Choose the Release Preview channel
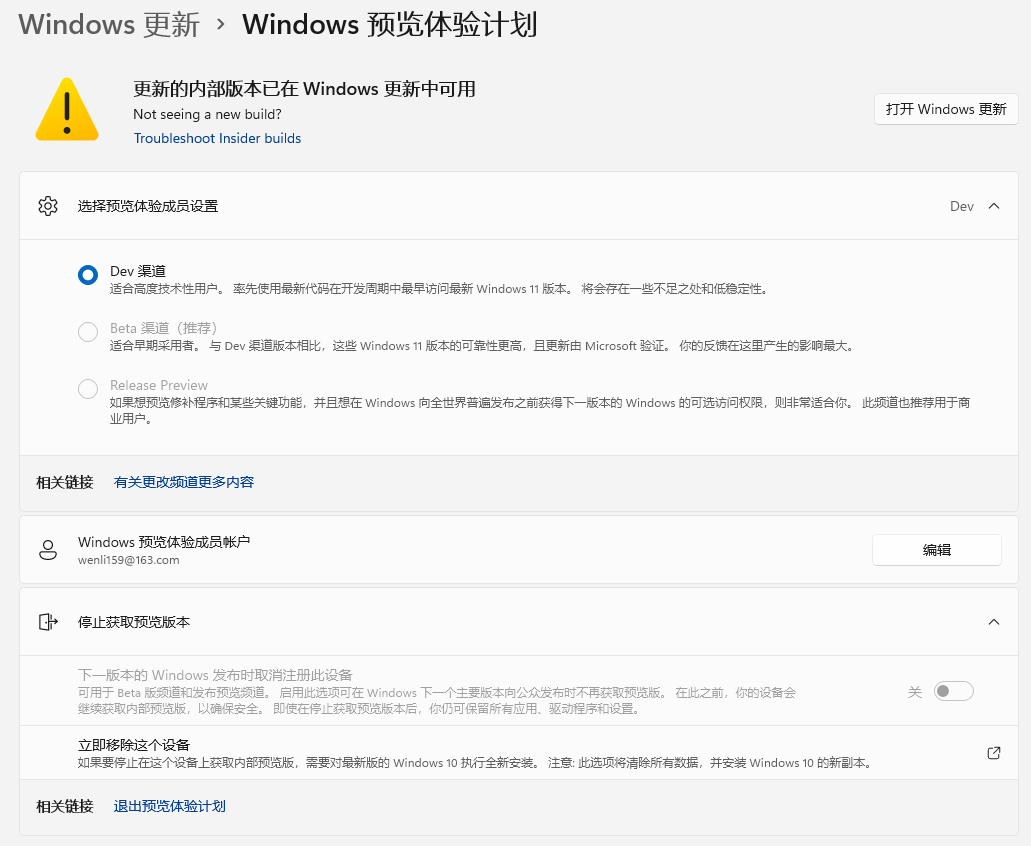This screenshot has width=1031, height=846. pos(88,390)
